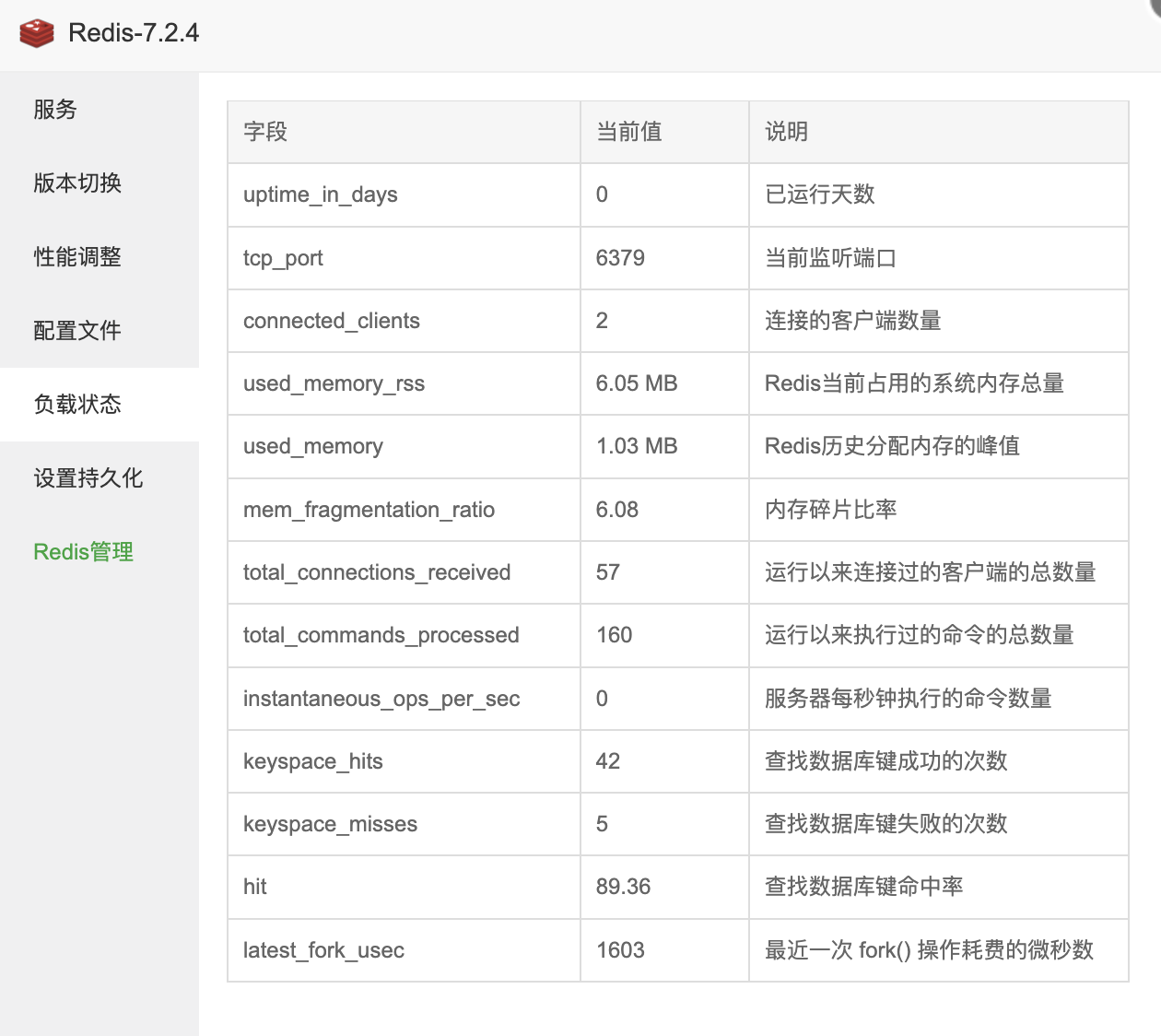
Task: Click the 当前值 column header
Action: (x=664, y=132)
